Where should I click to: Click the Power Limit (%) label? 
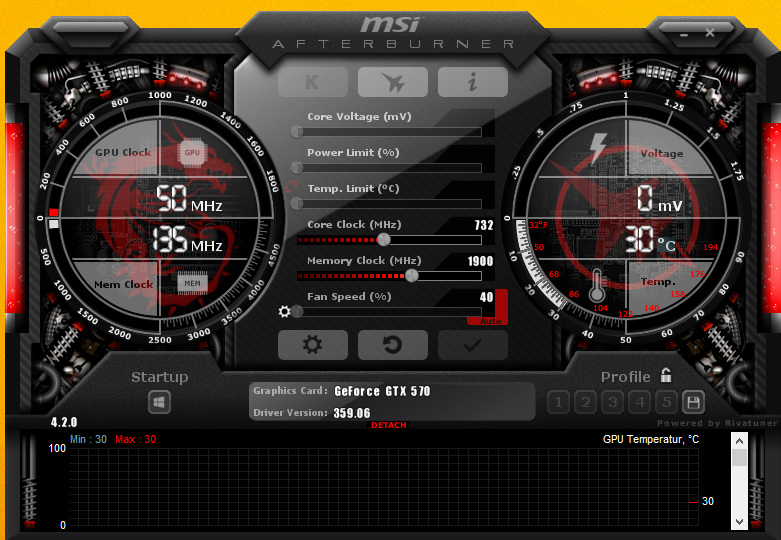click(353, 152)
